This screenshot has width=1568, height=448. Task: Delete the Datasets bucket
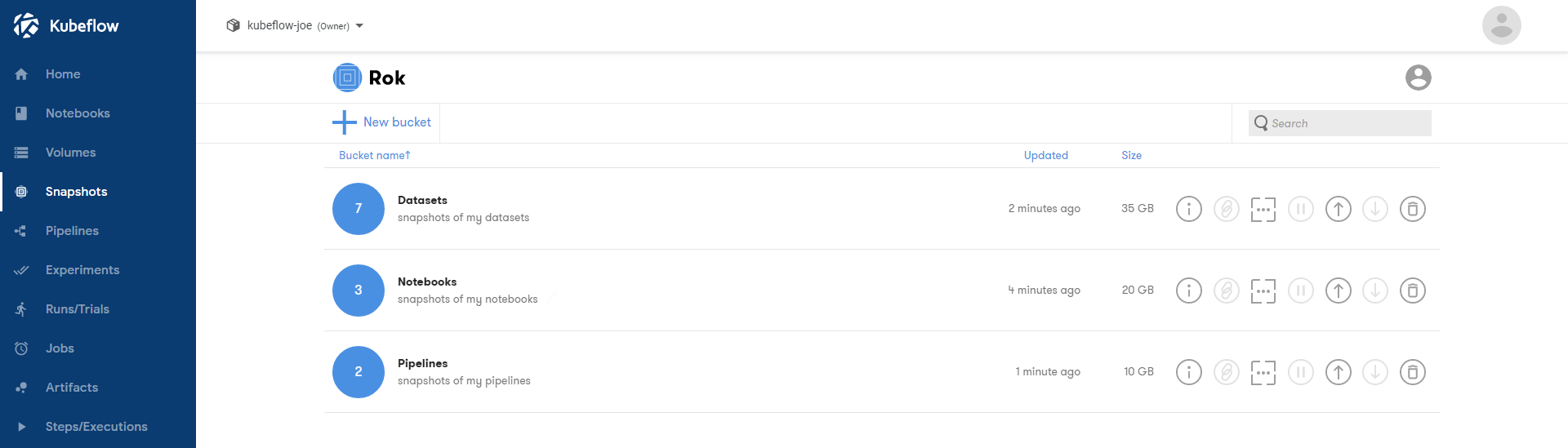1412,209
